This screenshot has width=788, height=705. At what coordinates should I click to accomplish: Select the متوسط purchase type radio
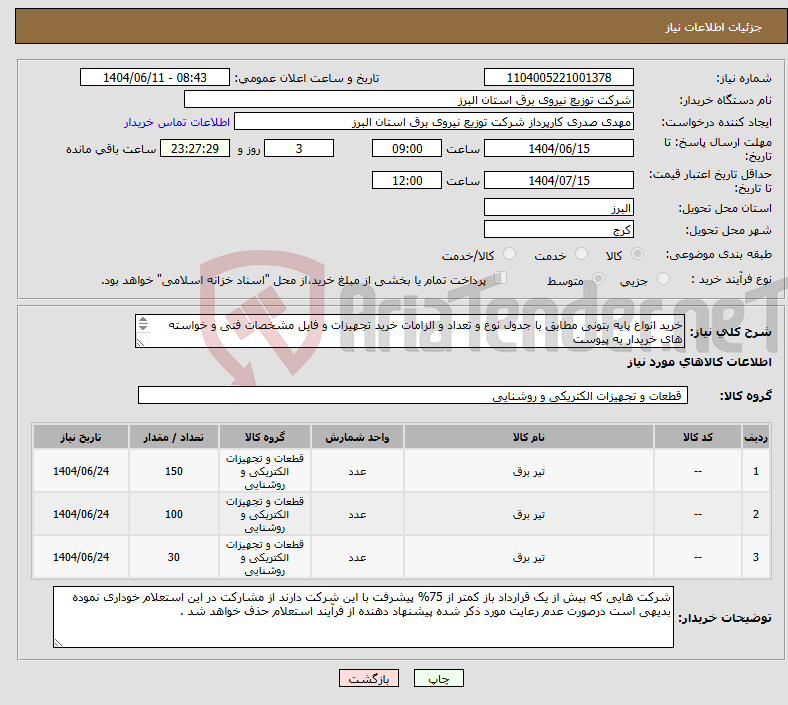(598, 279)
